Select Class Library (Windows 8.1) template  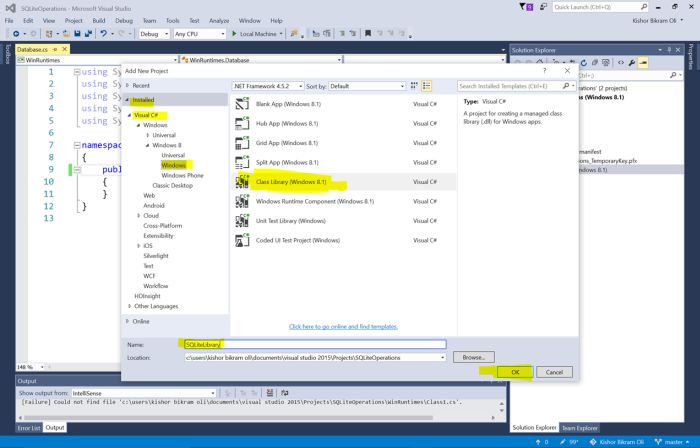tap(343, 182)
